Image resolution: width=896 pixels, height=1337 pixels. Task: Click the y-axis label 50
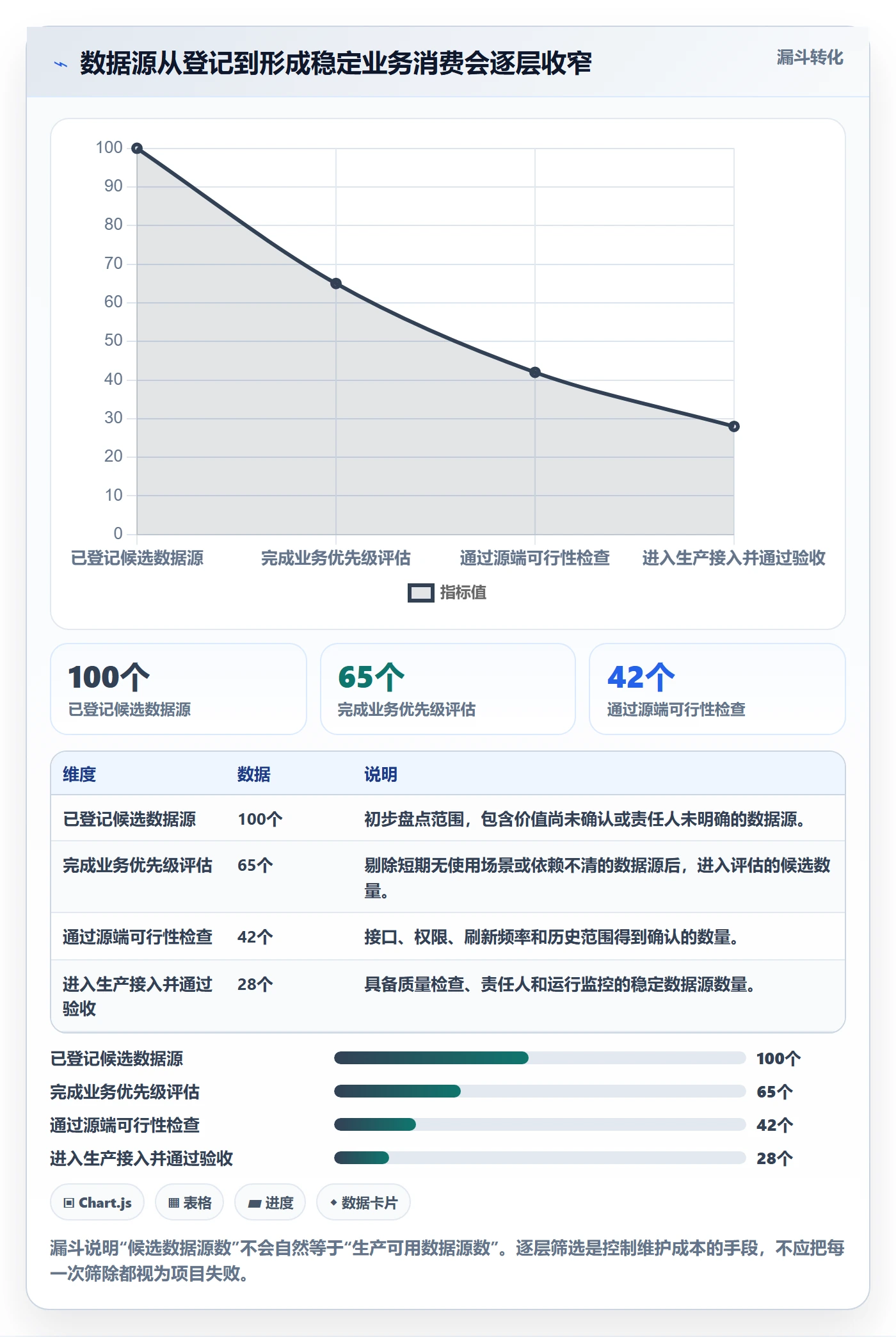(x=113, y=340)
